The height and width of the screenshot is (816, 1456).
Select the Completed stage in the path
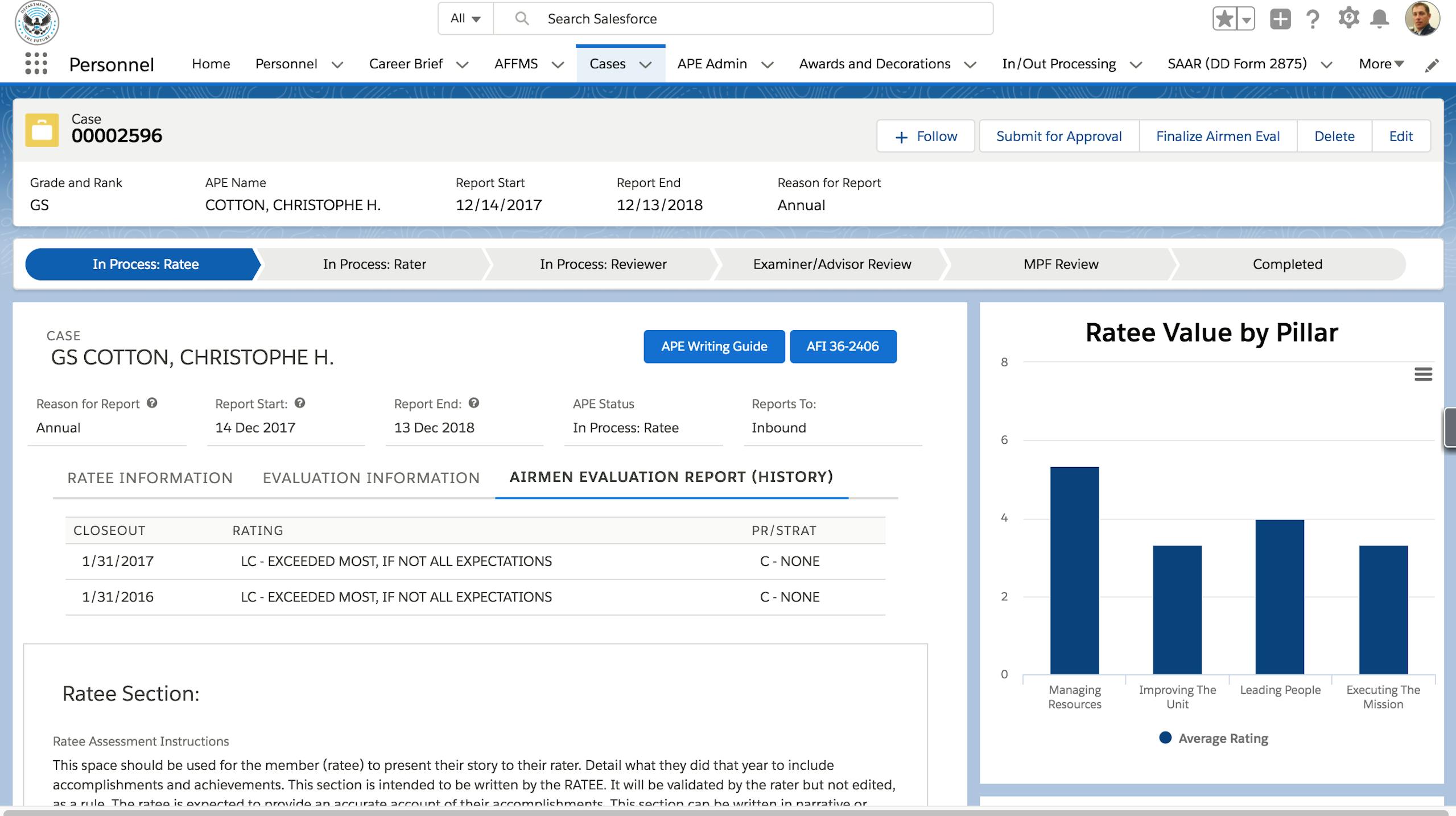click(x=1286, y=263)
